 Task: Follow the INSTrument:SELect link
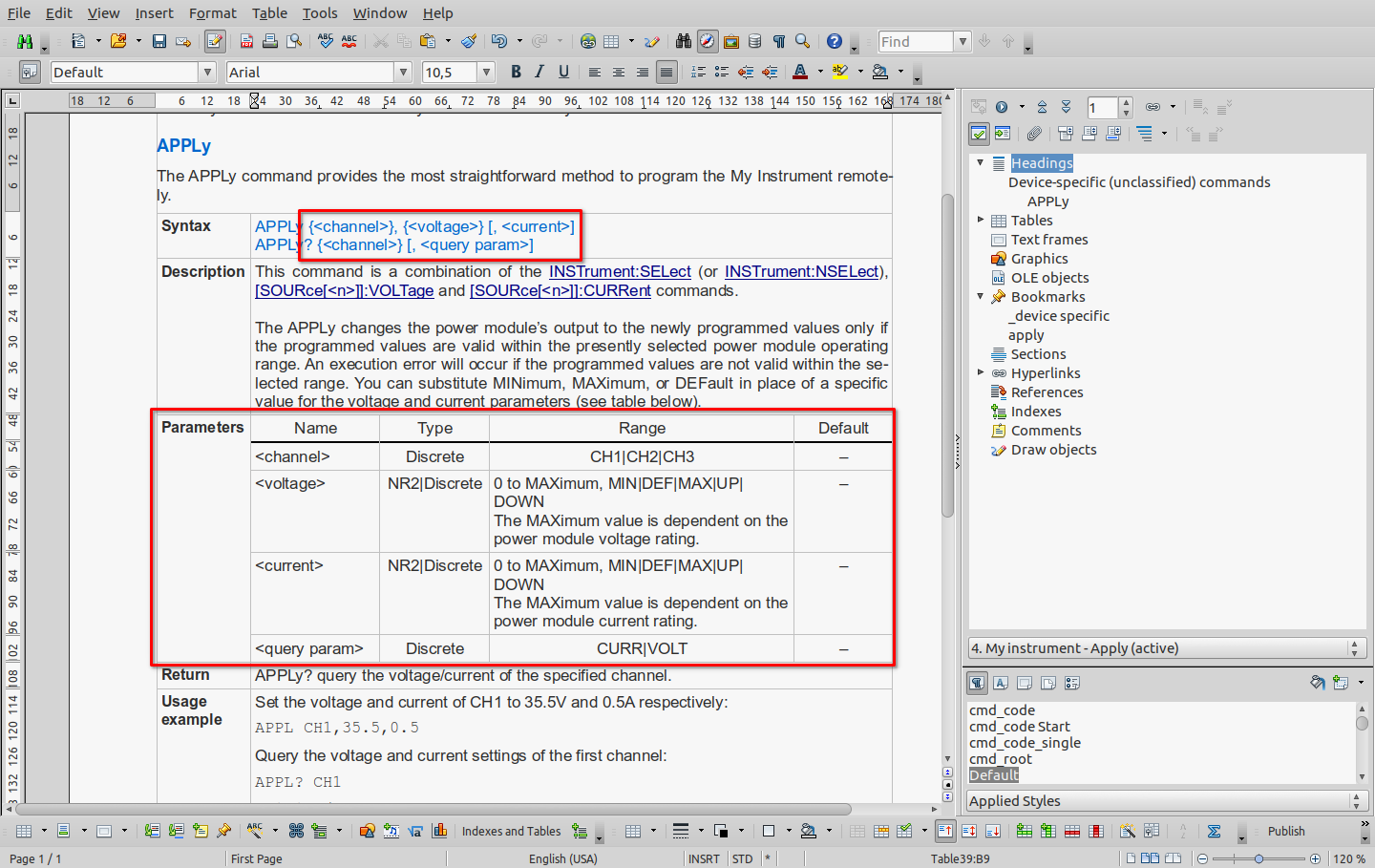[620, 272]
